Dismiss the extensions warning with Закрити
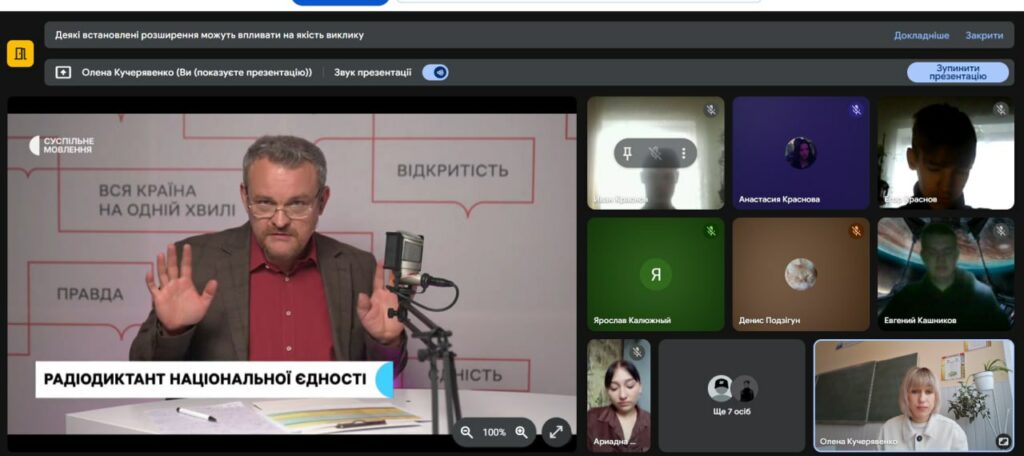 click(984, 35)
